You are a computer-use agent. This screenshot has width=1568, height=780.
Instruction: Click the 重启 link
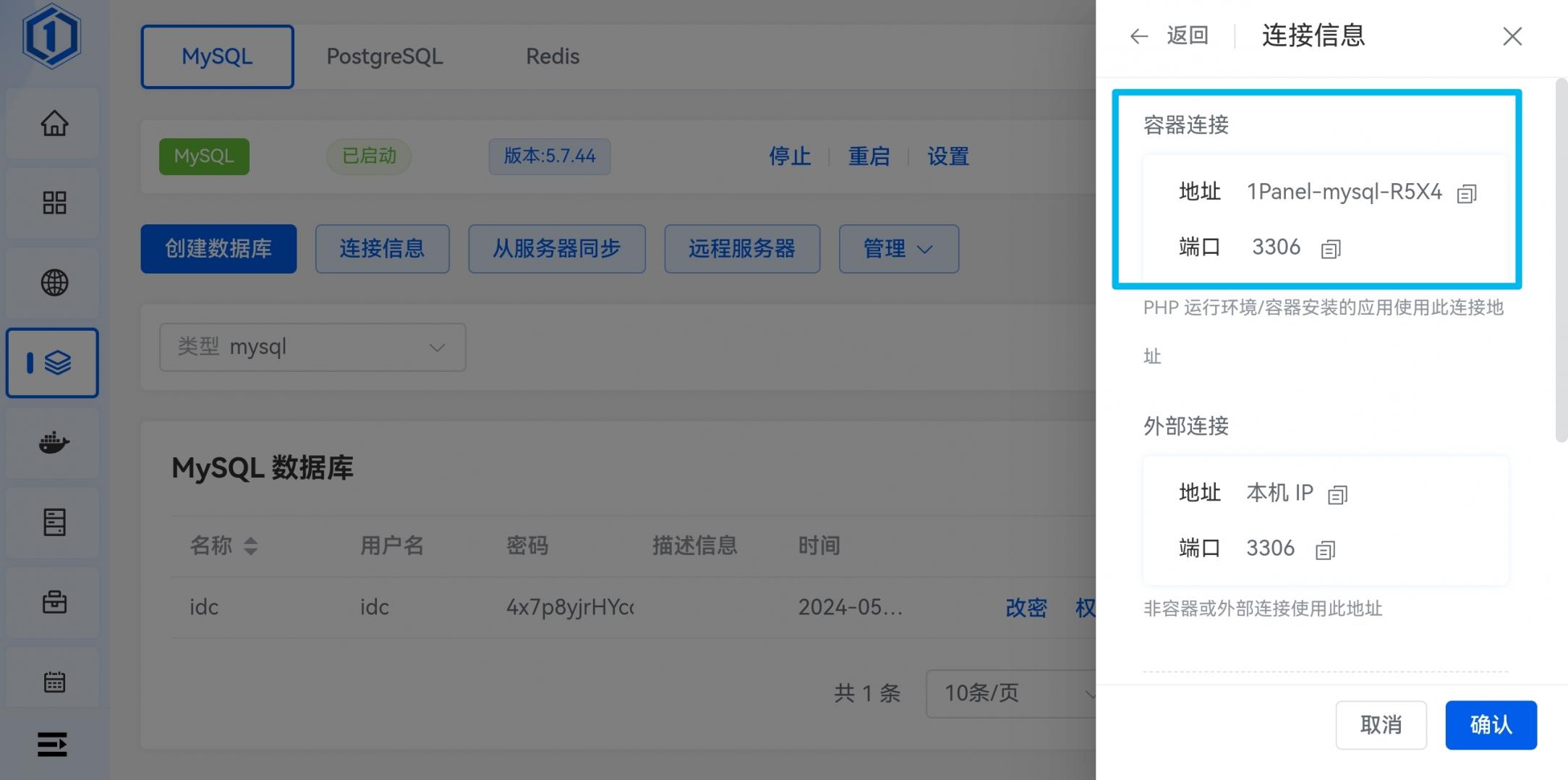[869, 156]
